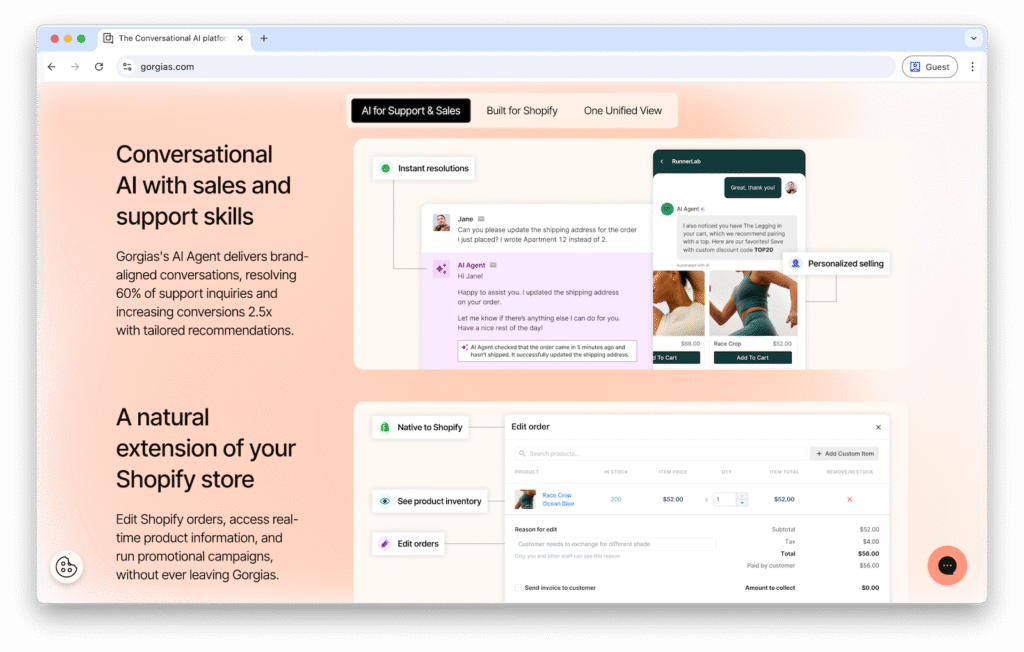Check the Send invoice to customer box
This screenshot has width=1024, height=652.
pos(518,588)
